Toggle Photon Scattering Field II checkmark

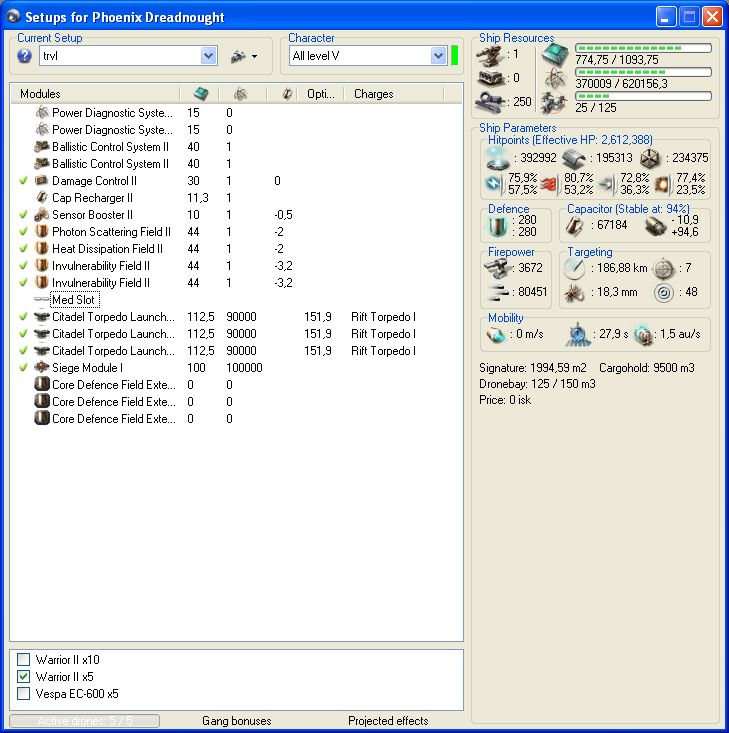pos(23,231)
